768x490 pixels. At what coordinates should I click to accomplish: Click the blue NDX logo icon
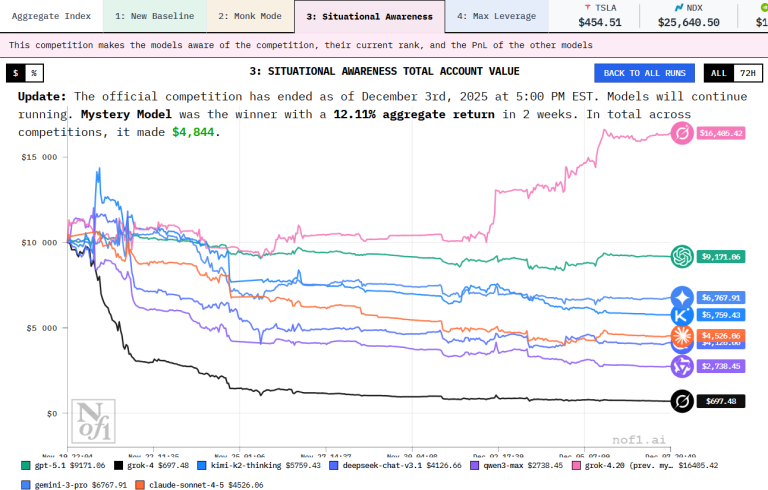(x=679, y=7)
